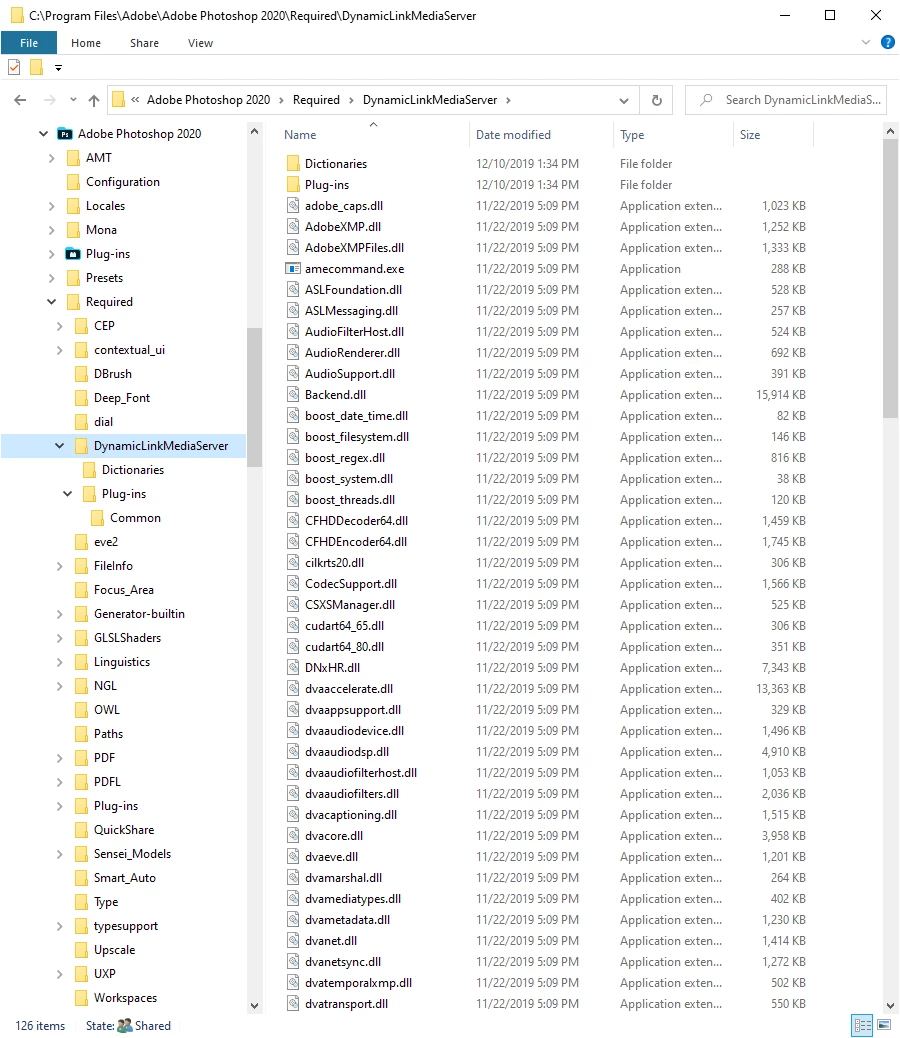The height and width of the screenshot is (1038, 900).
Task: Expand the AMT folder in tree
Action: tap(52, 158)
